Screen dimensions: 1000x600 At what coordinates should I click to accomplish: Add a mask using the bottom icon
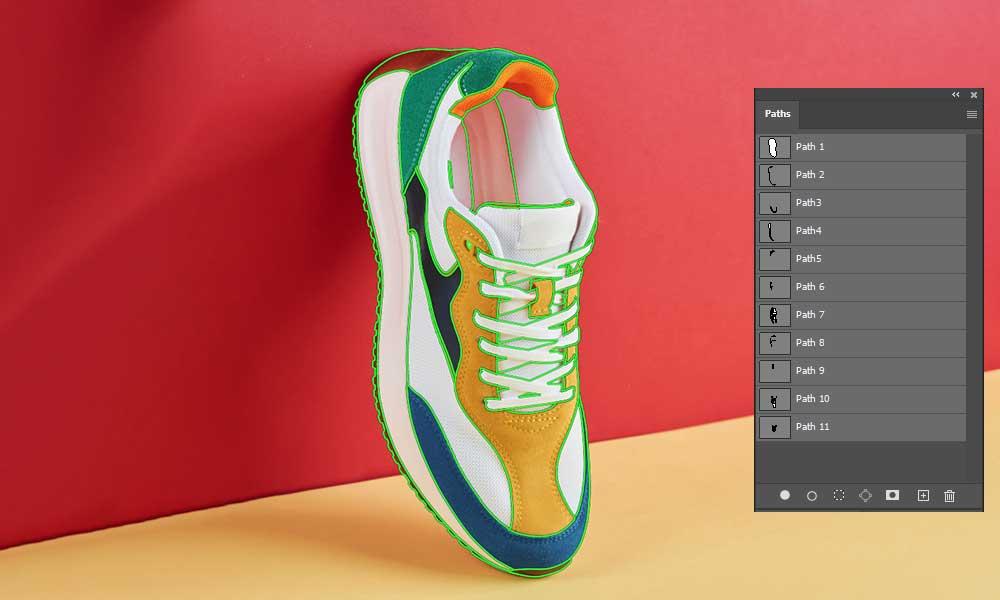(893, 495)
